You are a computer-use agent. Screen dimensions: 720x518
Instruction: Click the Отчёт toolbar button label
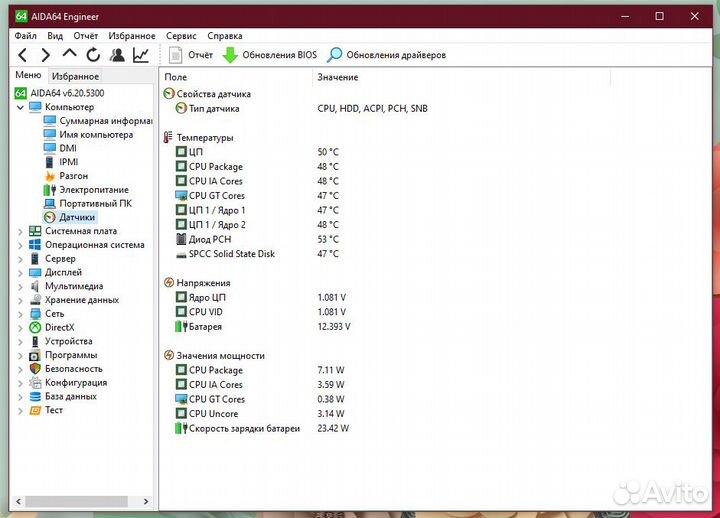tap(201, 55)
